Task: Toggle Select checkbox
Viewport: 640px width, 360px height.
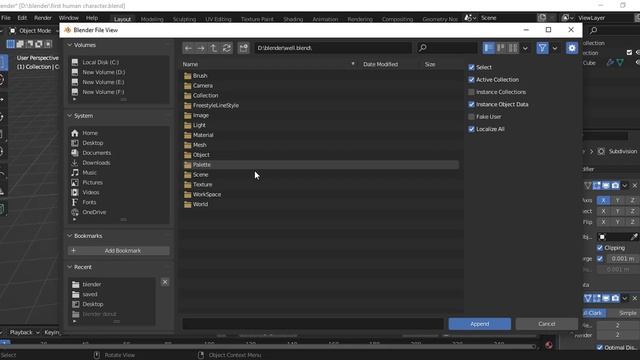Action: tap(471, 67)
